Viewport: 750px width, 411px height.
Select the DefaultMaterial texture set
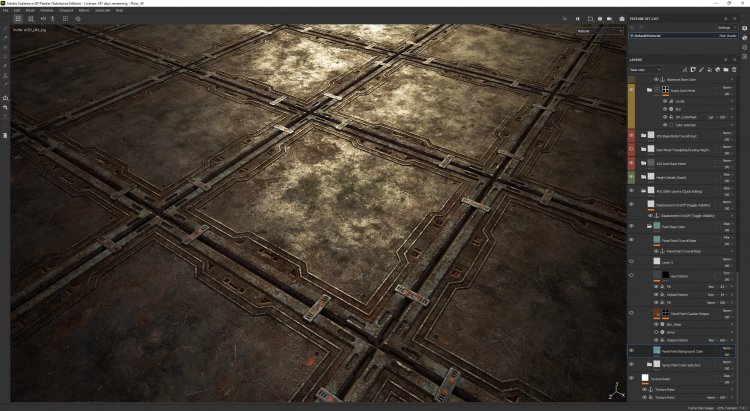coord(683,36)
